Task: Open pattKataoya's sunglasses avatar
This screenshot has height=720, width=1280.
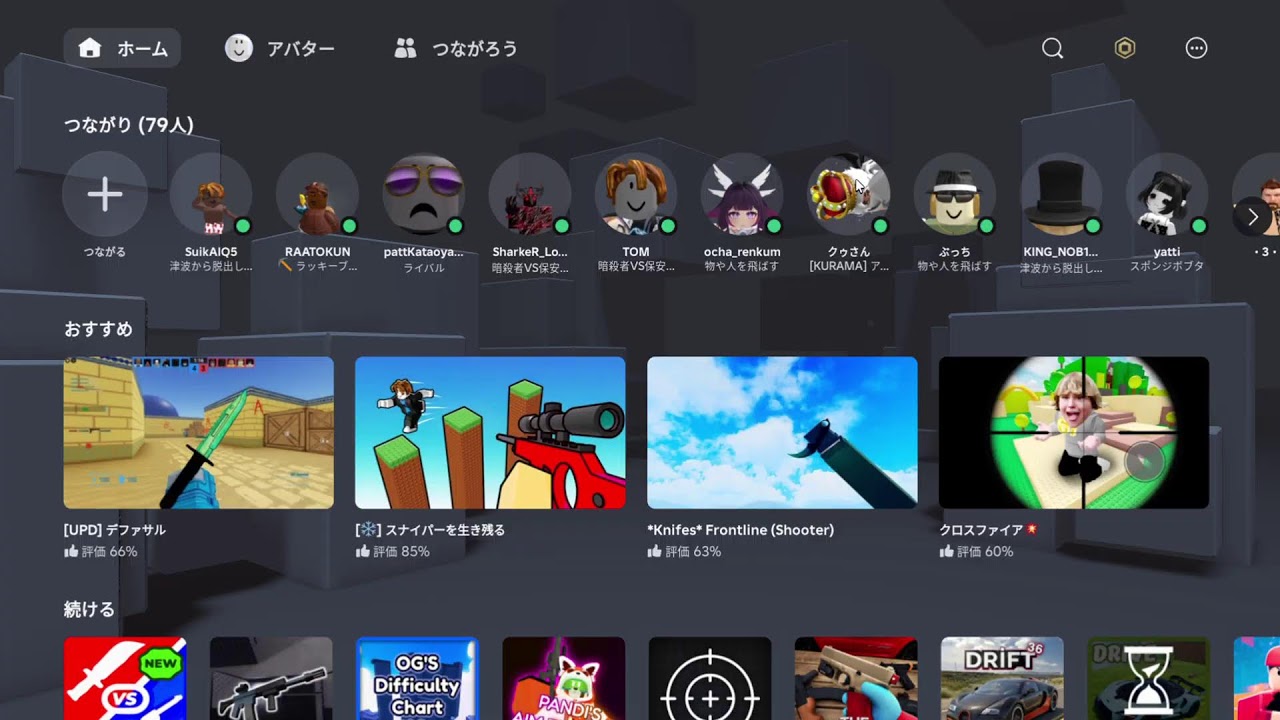Action: point(424,194)
